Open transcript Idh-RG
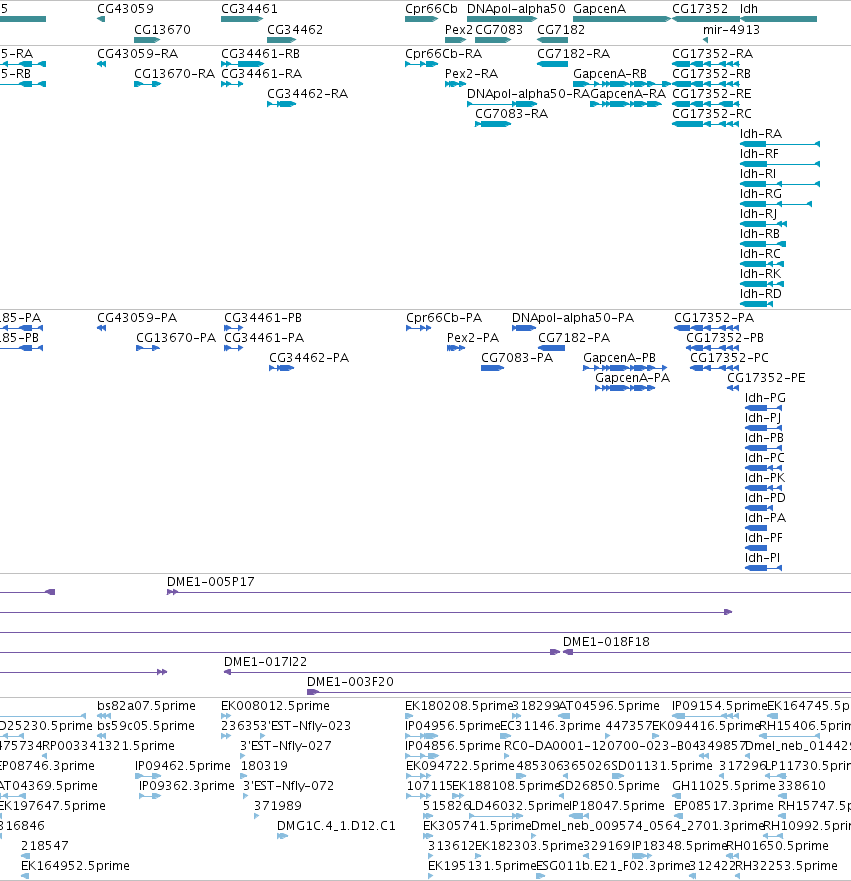The image size is (851, 881). click(761, 194)
